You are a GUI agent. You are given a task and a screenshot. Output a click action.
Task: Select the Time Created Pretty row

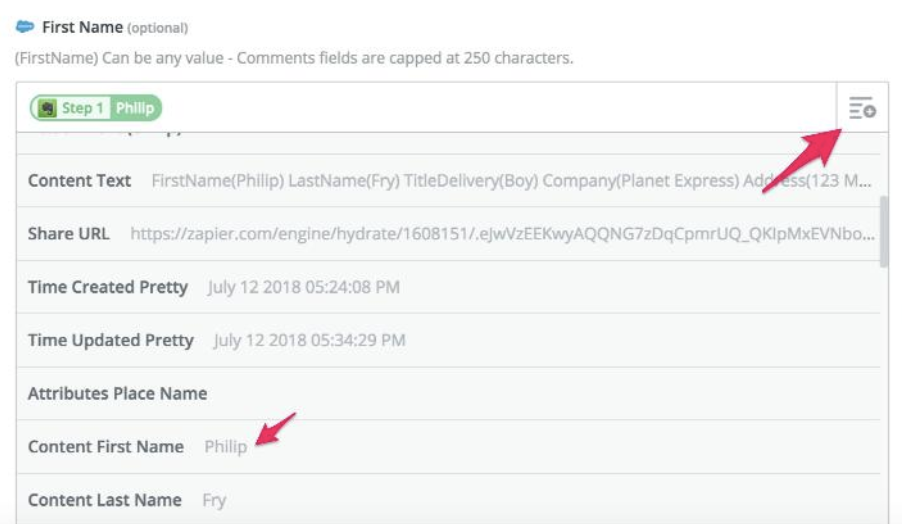pos(449,287)
